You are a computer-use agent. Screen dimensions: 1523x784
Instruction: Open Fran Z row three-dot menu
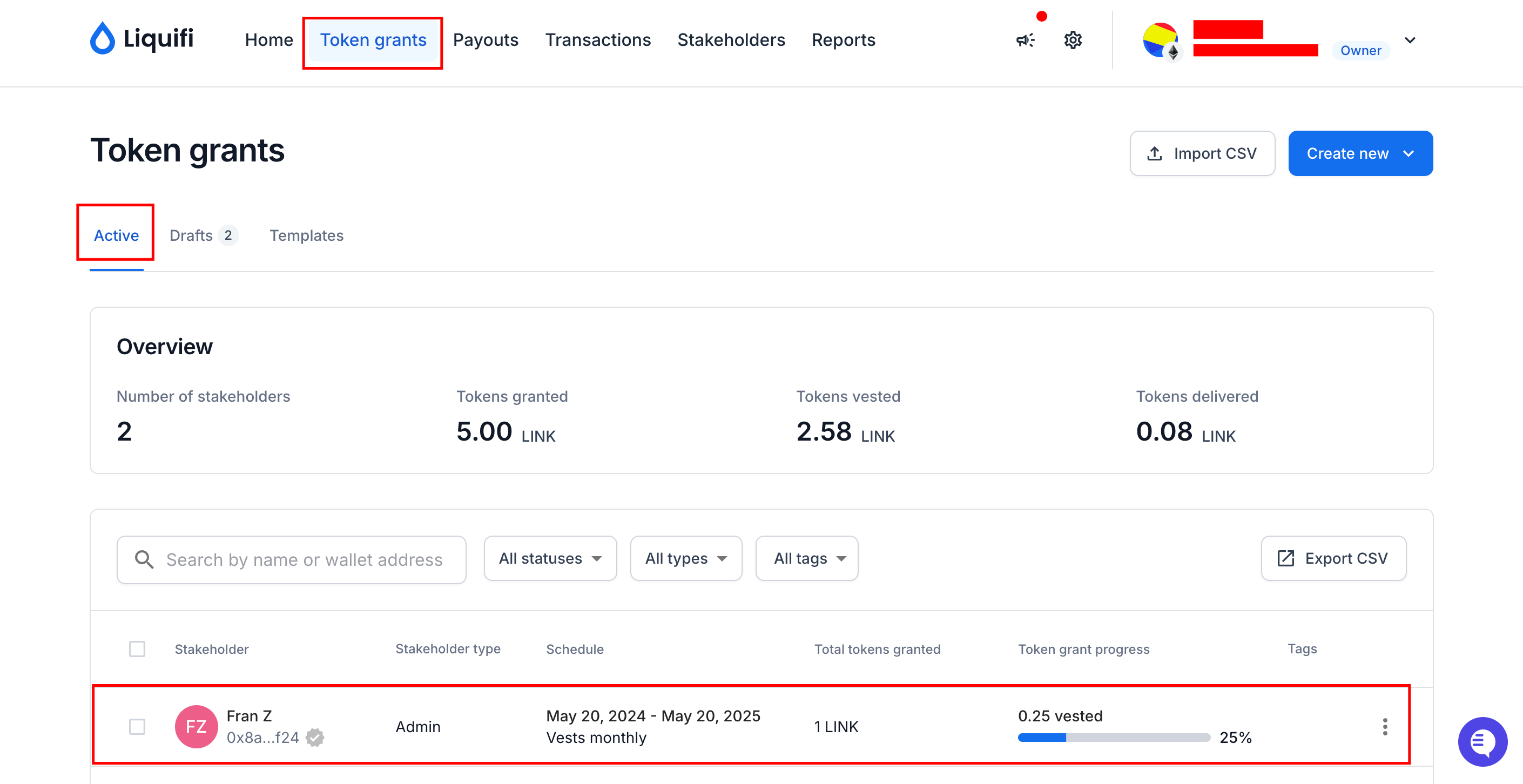[1385, 727]
